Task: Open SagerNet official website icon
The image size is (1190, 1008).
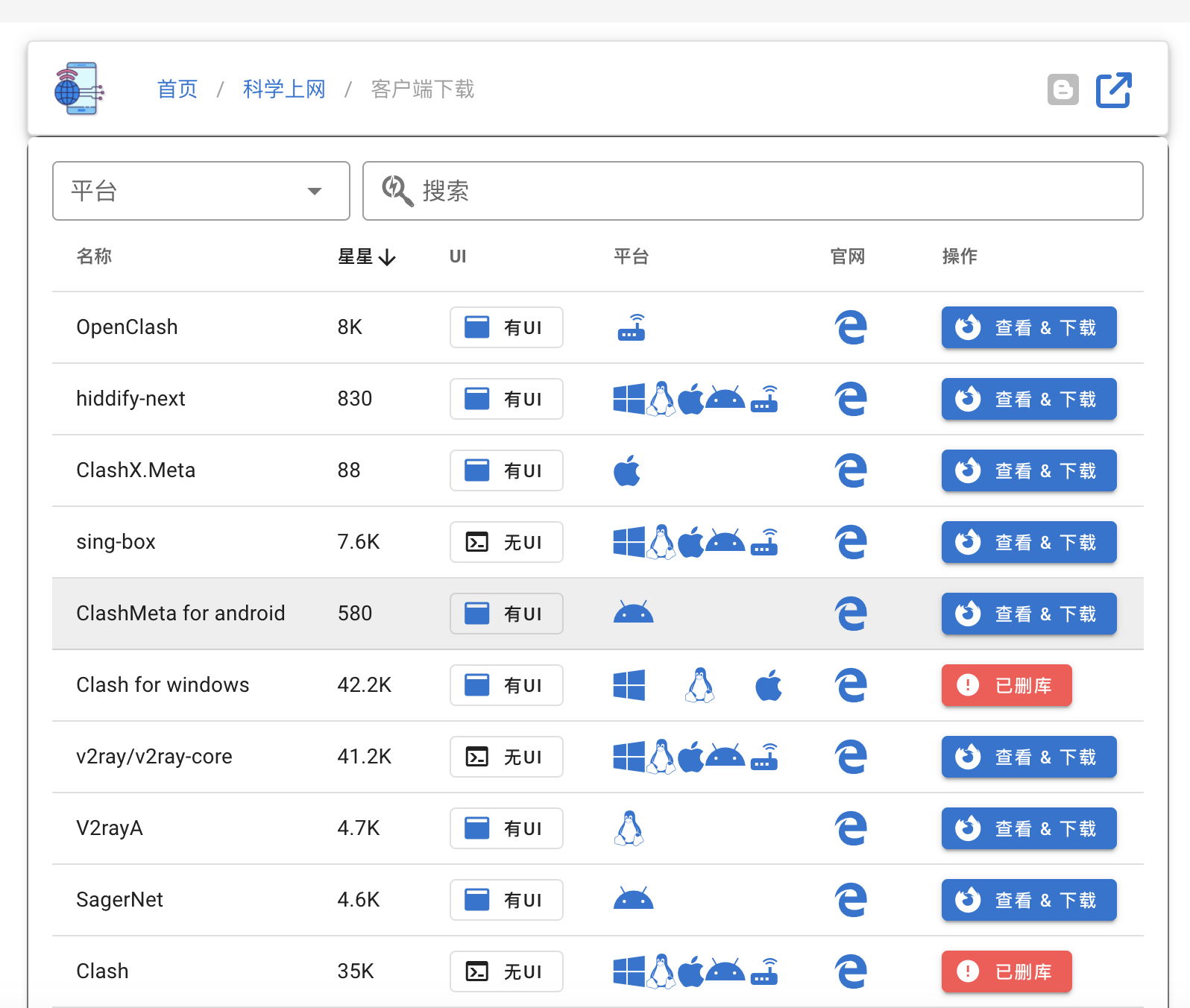Action: (851, 900)
